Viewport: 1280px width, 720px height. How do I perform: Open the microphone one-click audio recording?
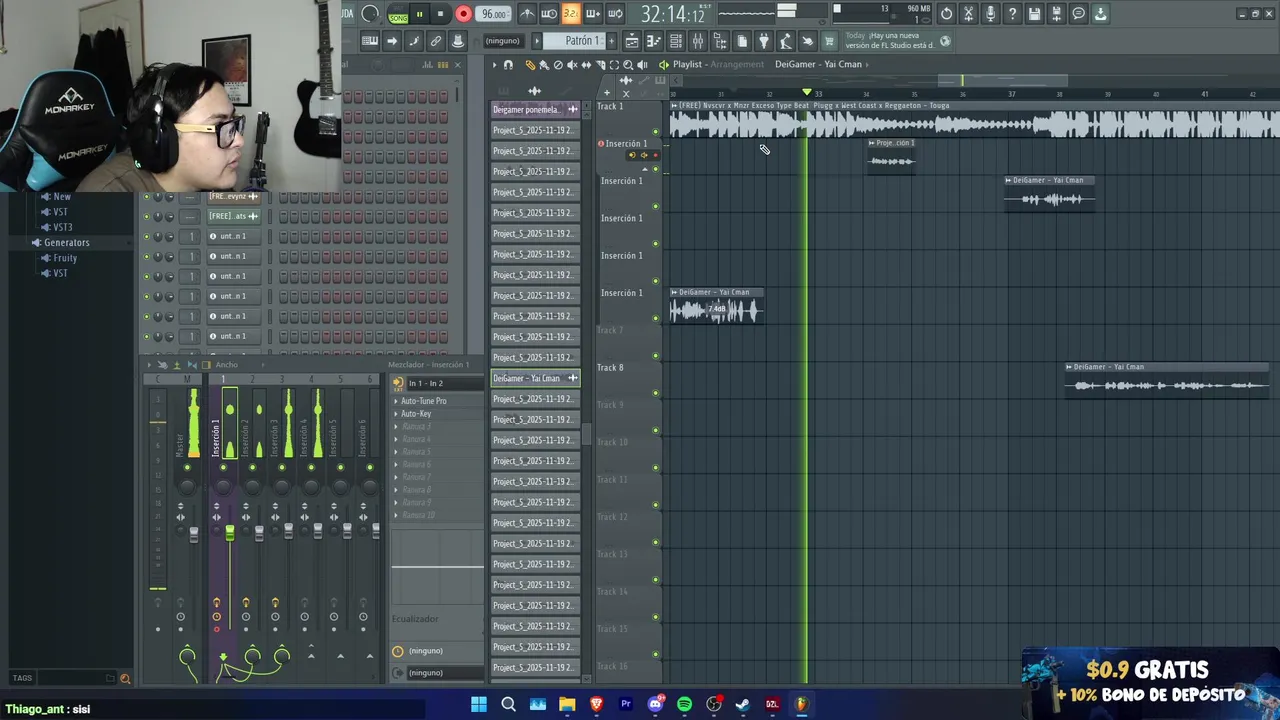990,14
